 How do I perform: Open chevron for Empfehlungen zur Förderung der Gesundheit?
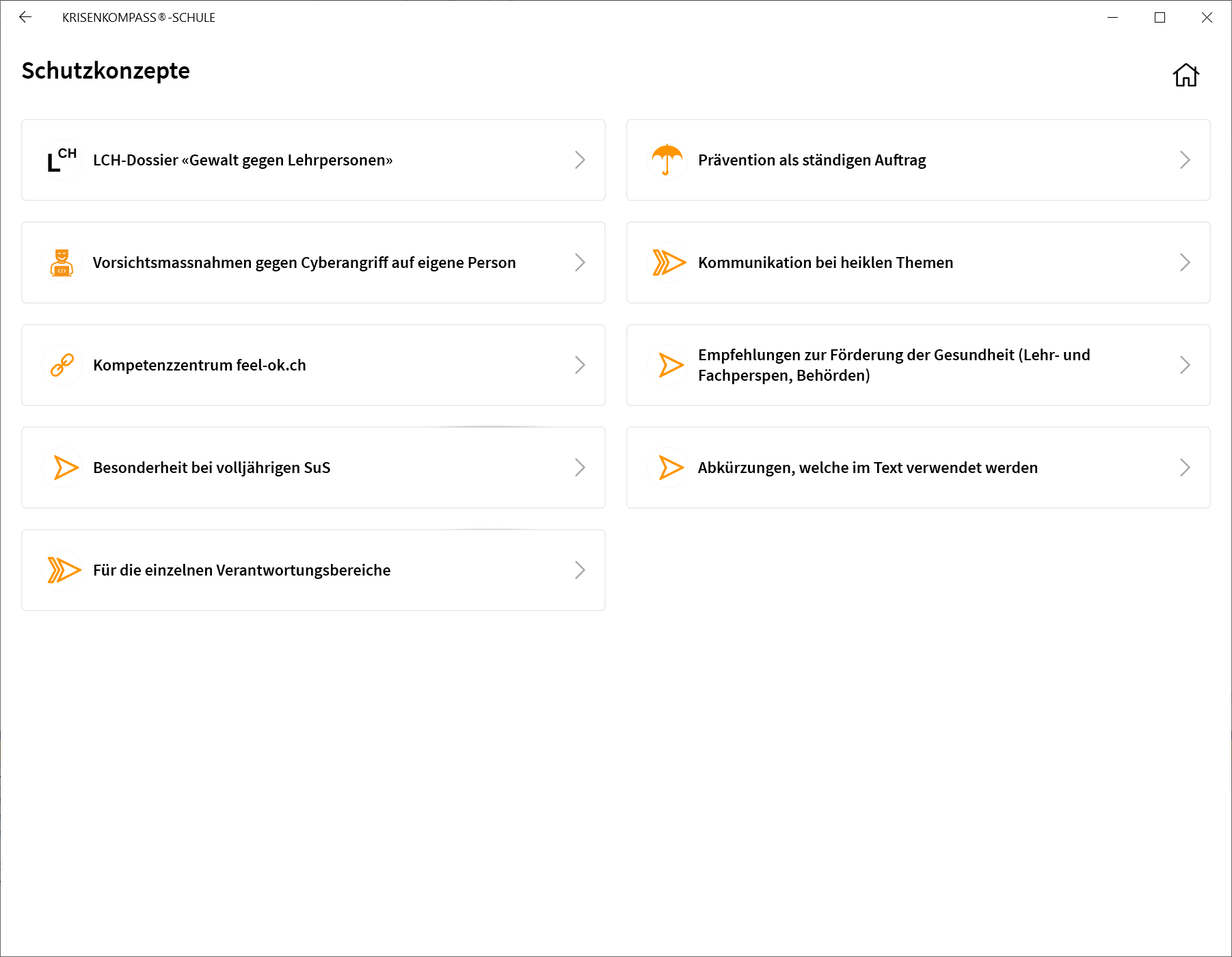click(1185, 365)
